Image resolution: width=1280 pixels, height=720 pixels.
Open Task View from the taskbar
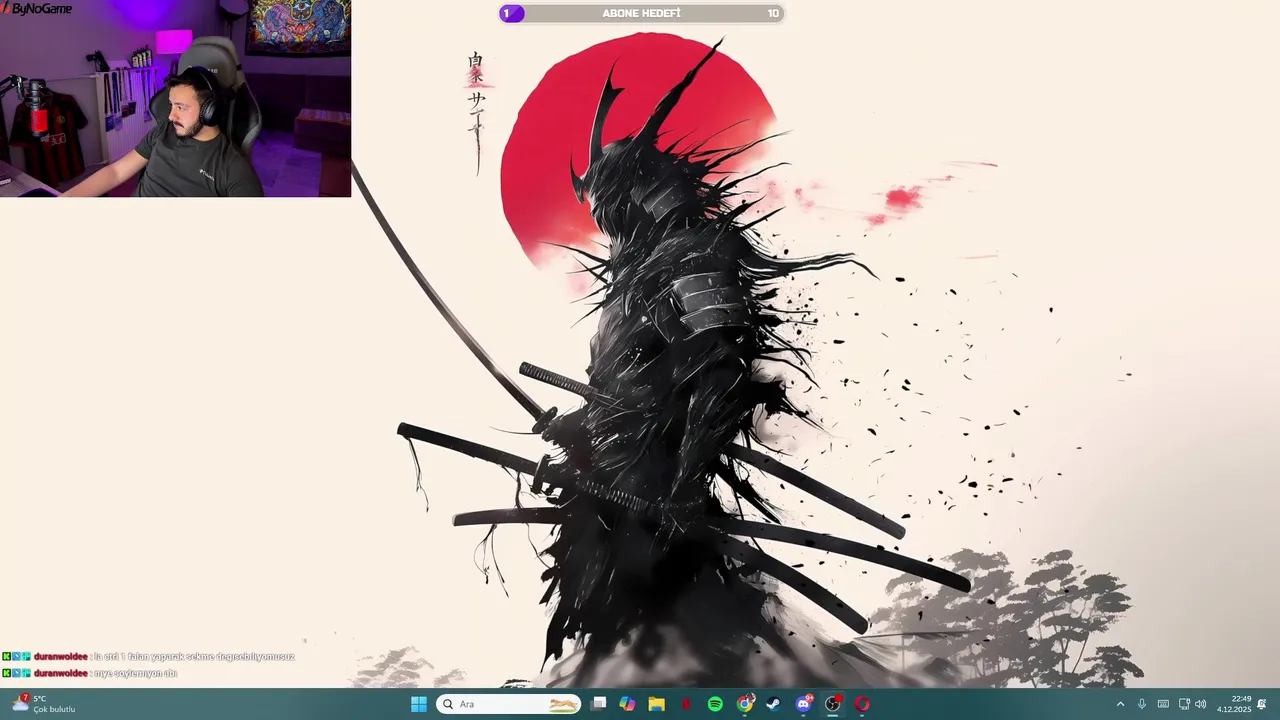pyautogui.click(x=598, y=704)
